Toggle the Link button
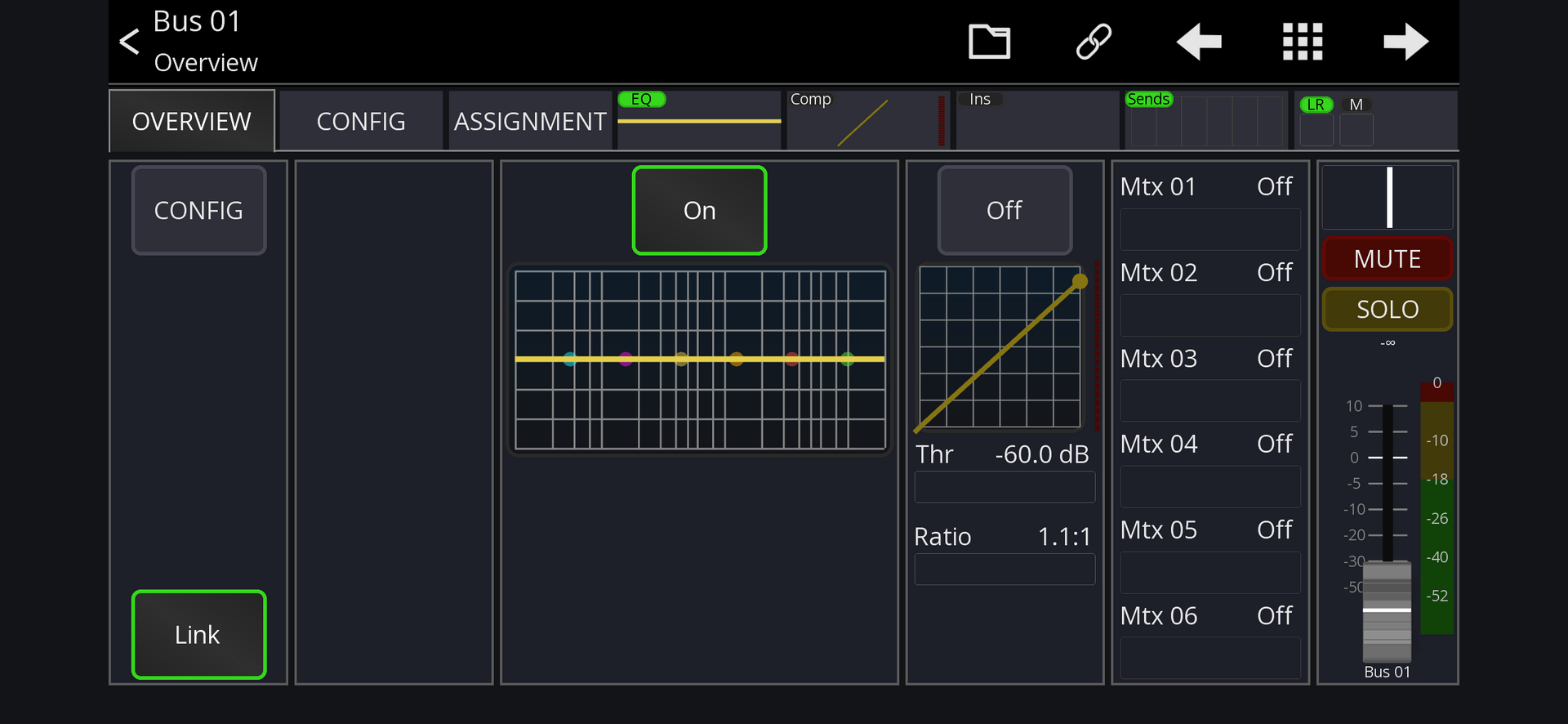The image size is (1568, 724). point(198,634)
